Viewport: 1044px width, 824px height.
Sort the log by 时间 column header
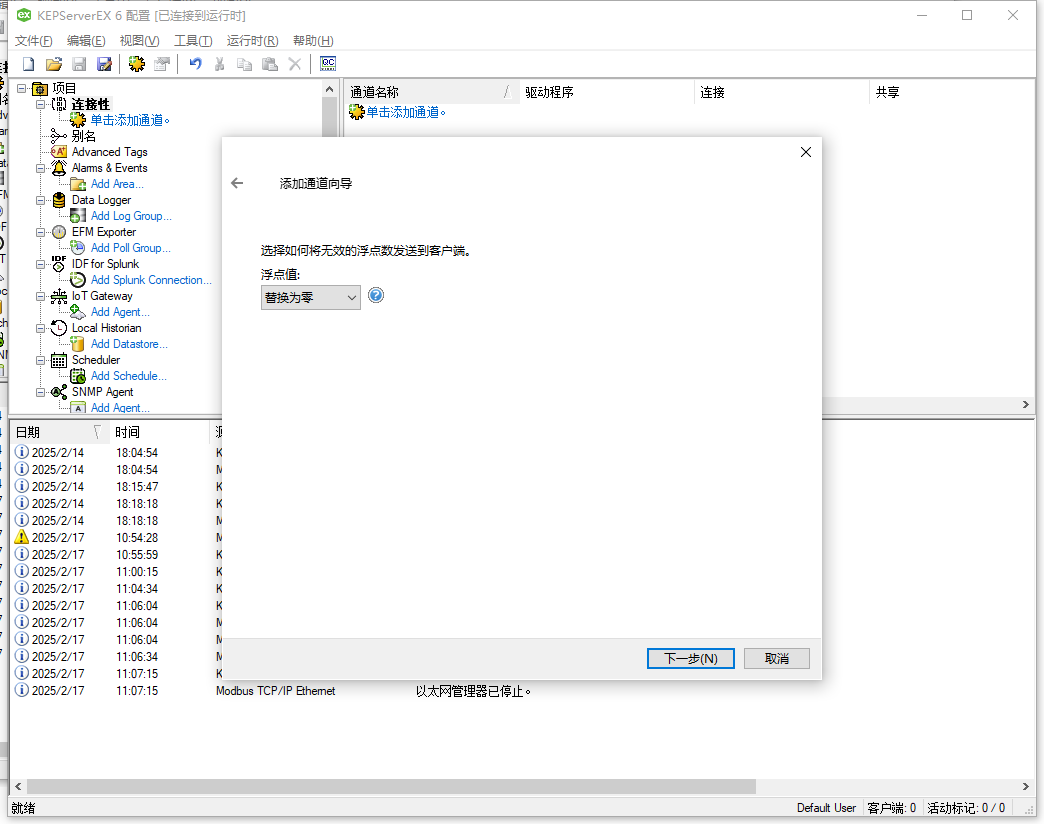158,432
